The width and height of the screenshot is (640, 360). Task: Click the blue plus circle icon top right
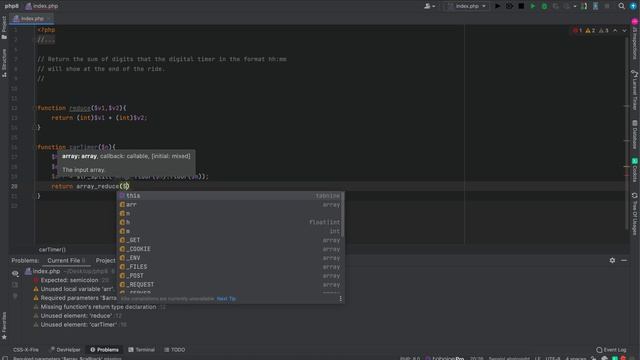[x=633, y=6]
